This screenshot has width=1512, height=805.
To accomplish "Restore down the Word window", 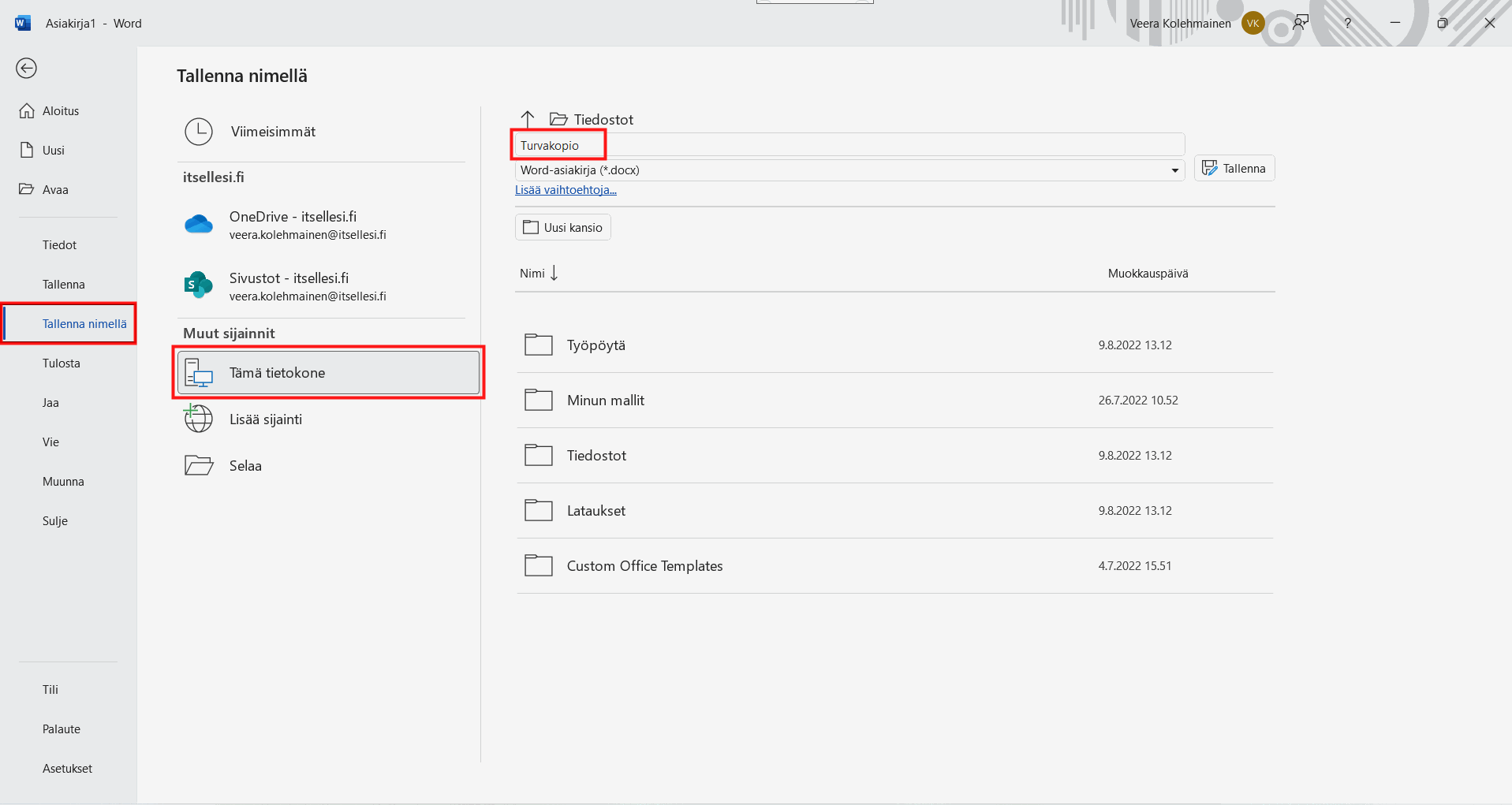I will tap(1443, 23).
